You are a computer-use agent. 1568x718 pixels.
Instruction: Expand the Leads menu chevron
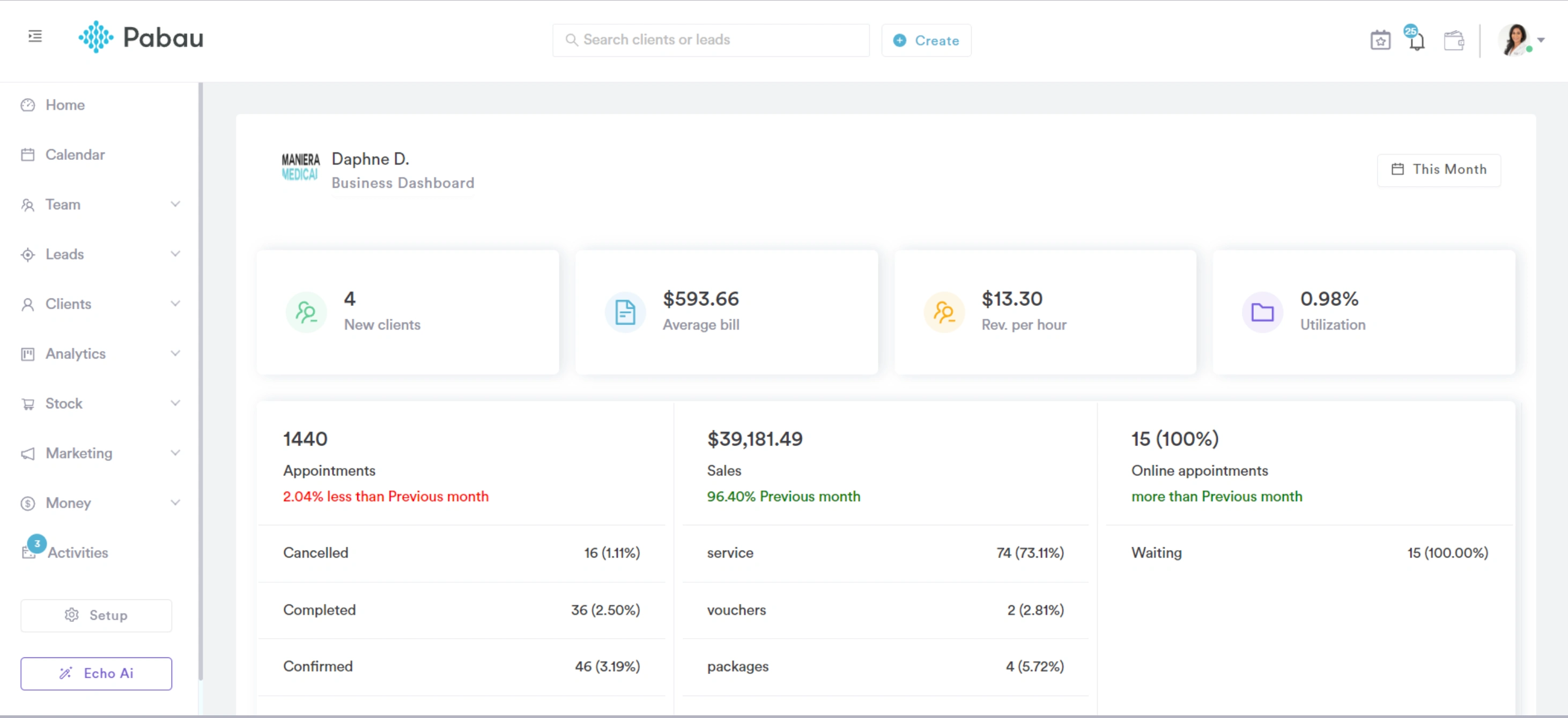pyautogui.click(x=175, y=254)
